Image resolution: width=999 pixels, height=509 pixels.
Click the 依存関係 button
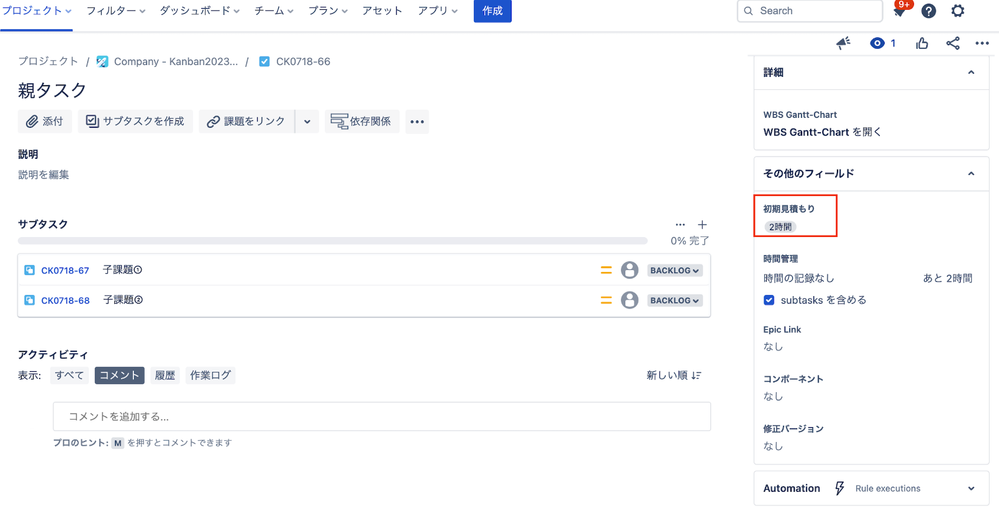pyautogui.click(x=362, y=121)
